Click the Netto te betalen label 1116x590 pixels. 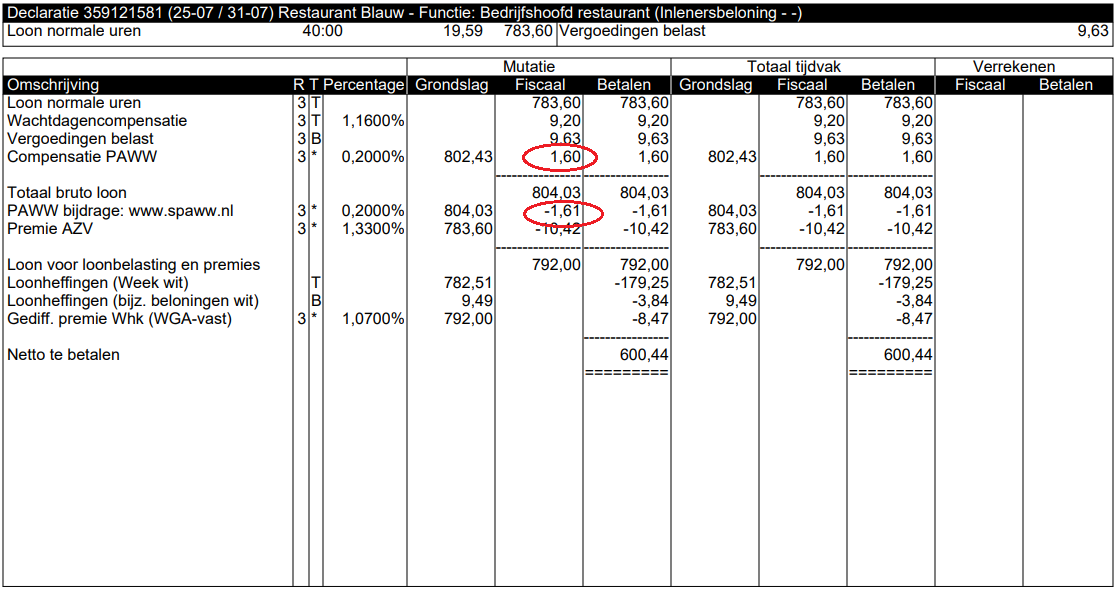63,355
